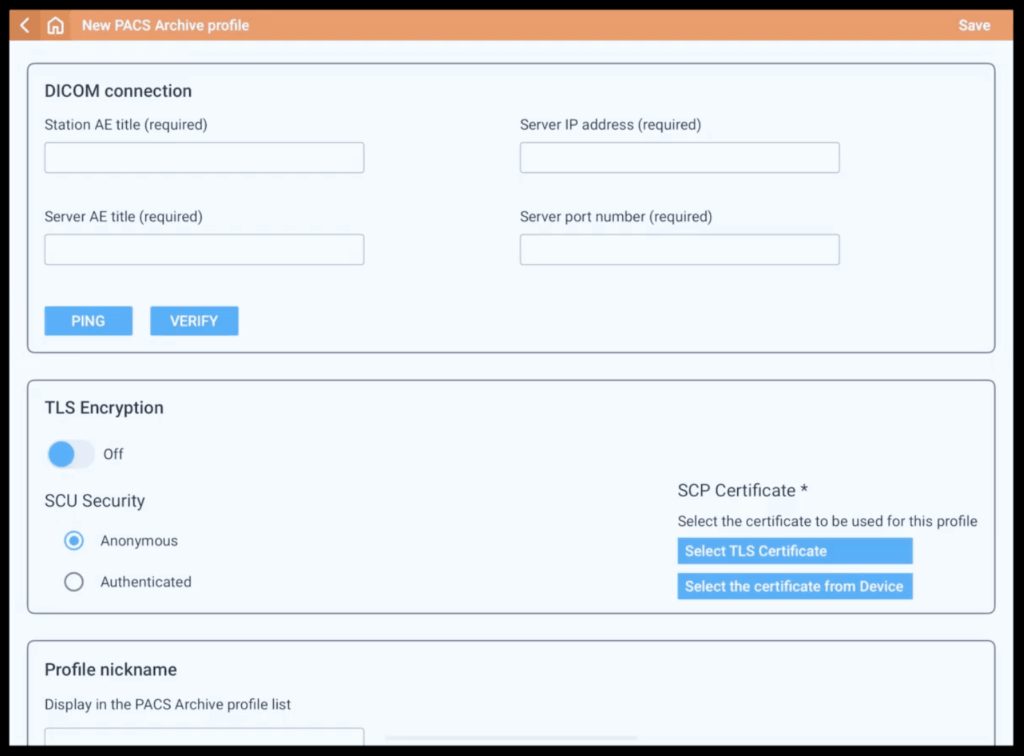Select the DICOM connection section header
The image size is (1024, 756).
tap(118, 90)
